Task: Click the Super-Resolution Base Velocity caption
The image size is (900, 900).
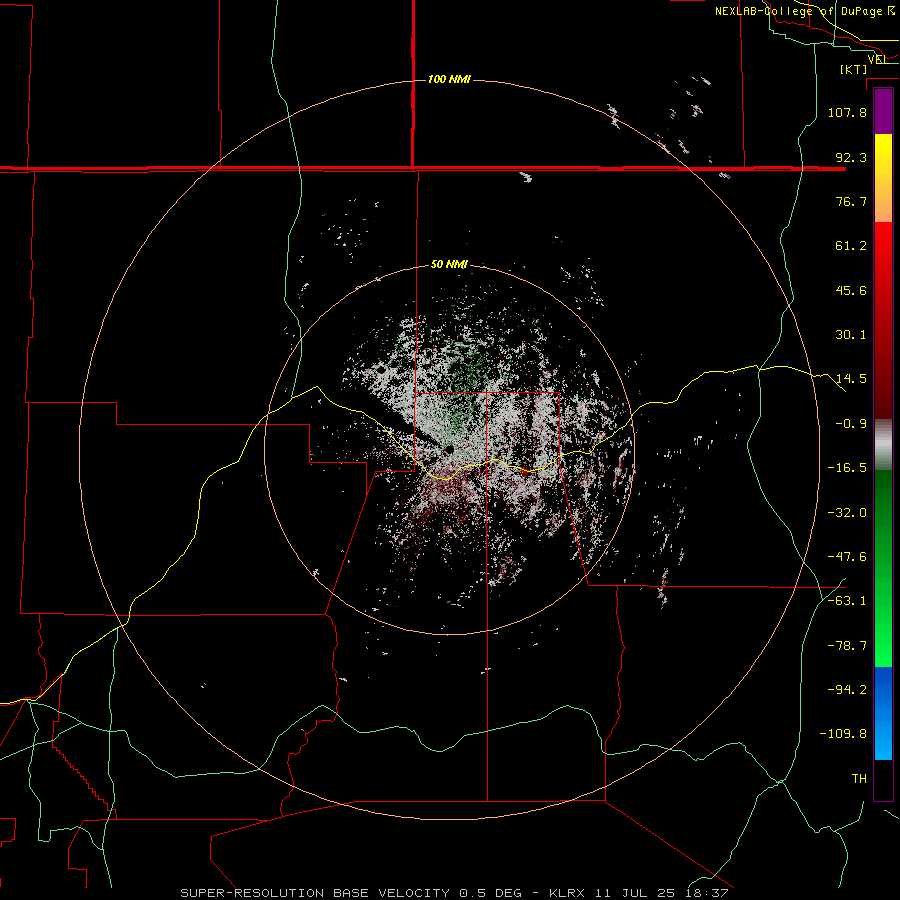Action: tap(455, 893)
